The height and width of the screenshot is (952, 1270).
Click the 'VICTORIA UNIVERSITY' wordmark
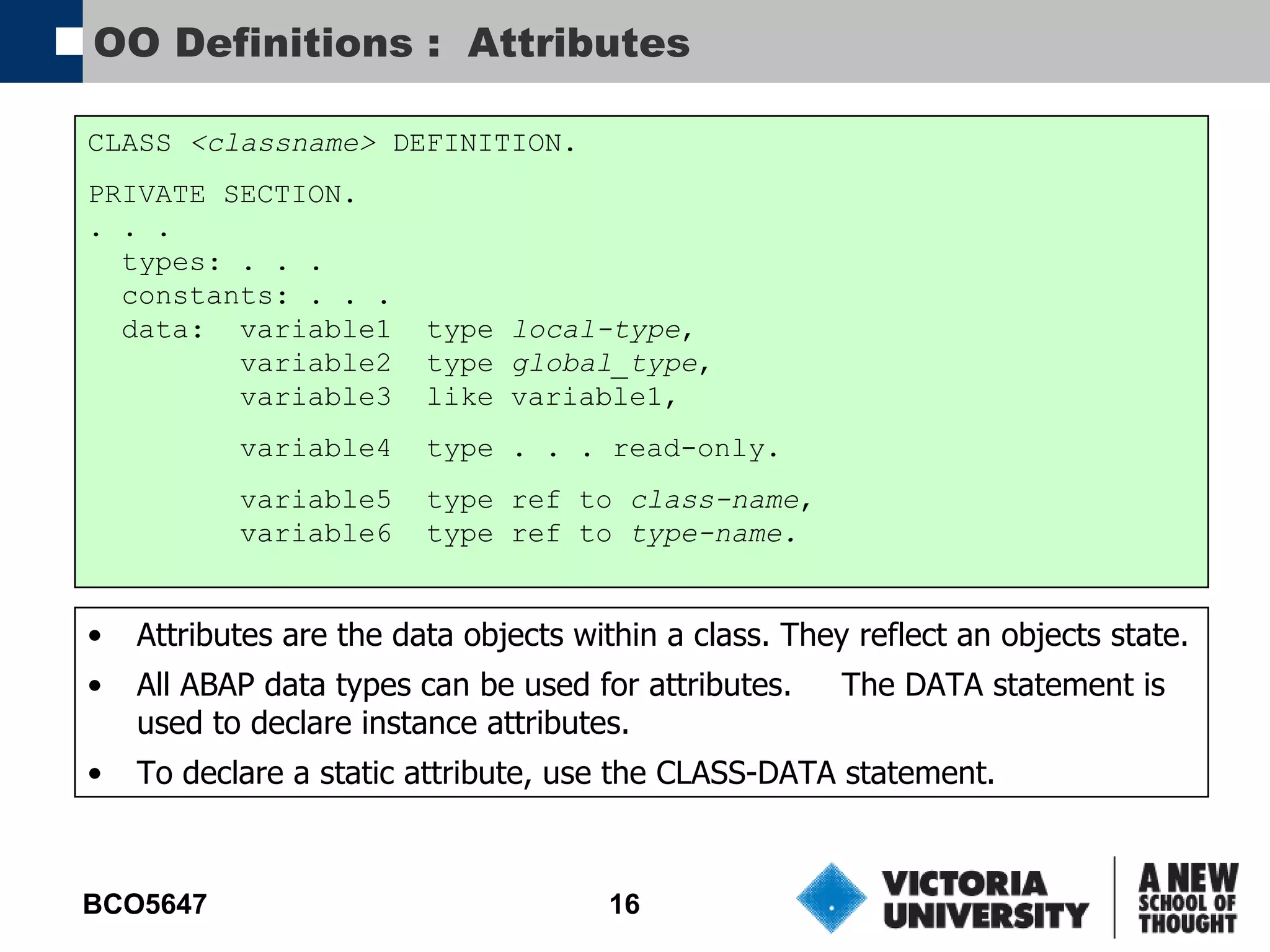(986, 899)
